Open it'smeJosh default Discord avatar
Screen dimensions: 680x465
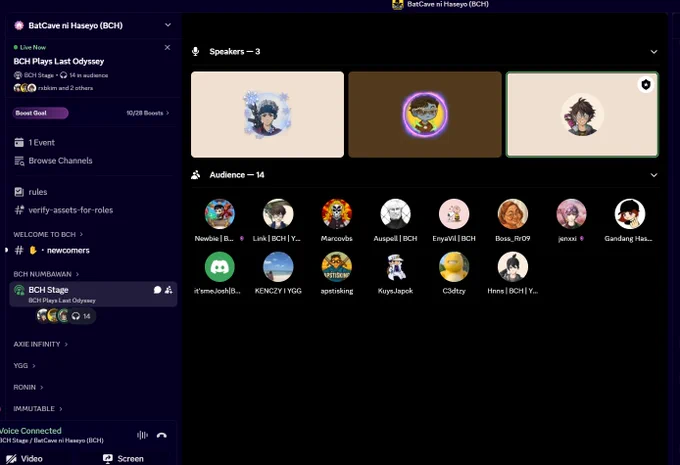(219, 267)
